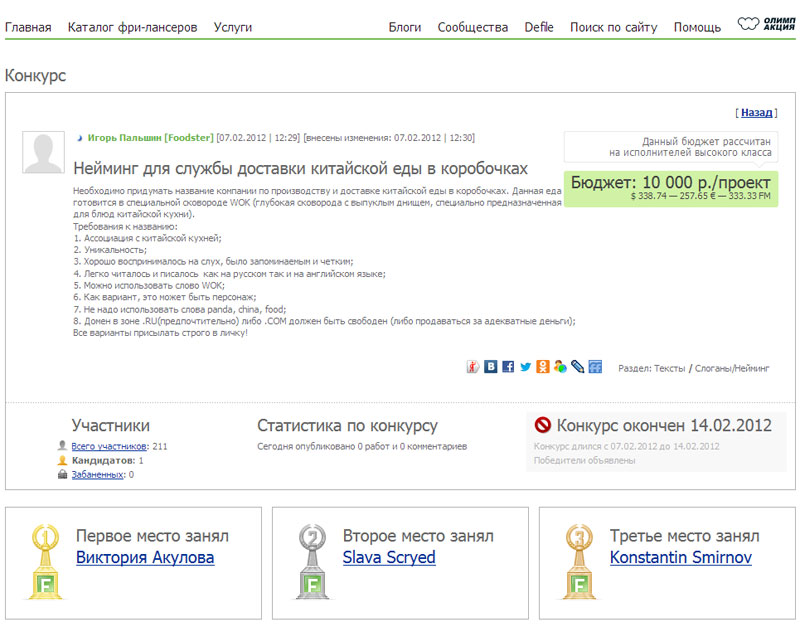Open Всего участников list
The width and height of the screenshot is (800, 627).
pyautogui.click(x=109, y=446)
